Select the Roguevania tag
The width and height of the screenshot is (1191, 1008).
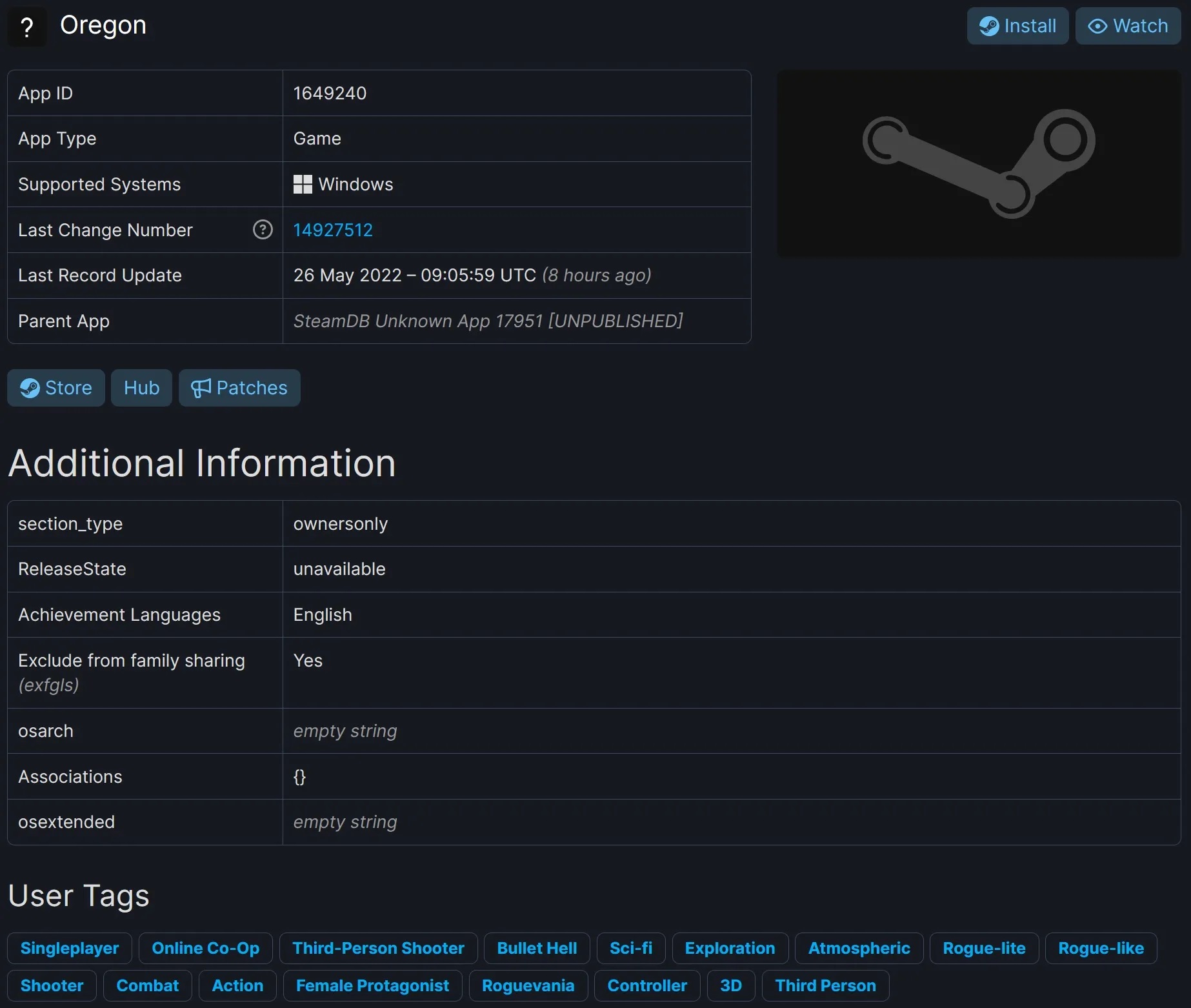[528, 985]
